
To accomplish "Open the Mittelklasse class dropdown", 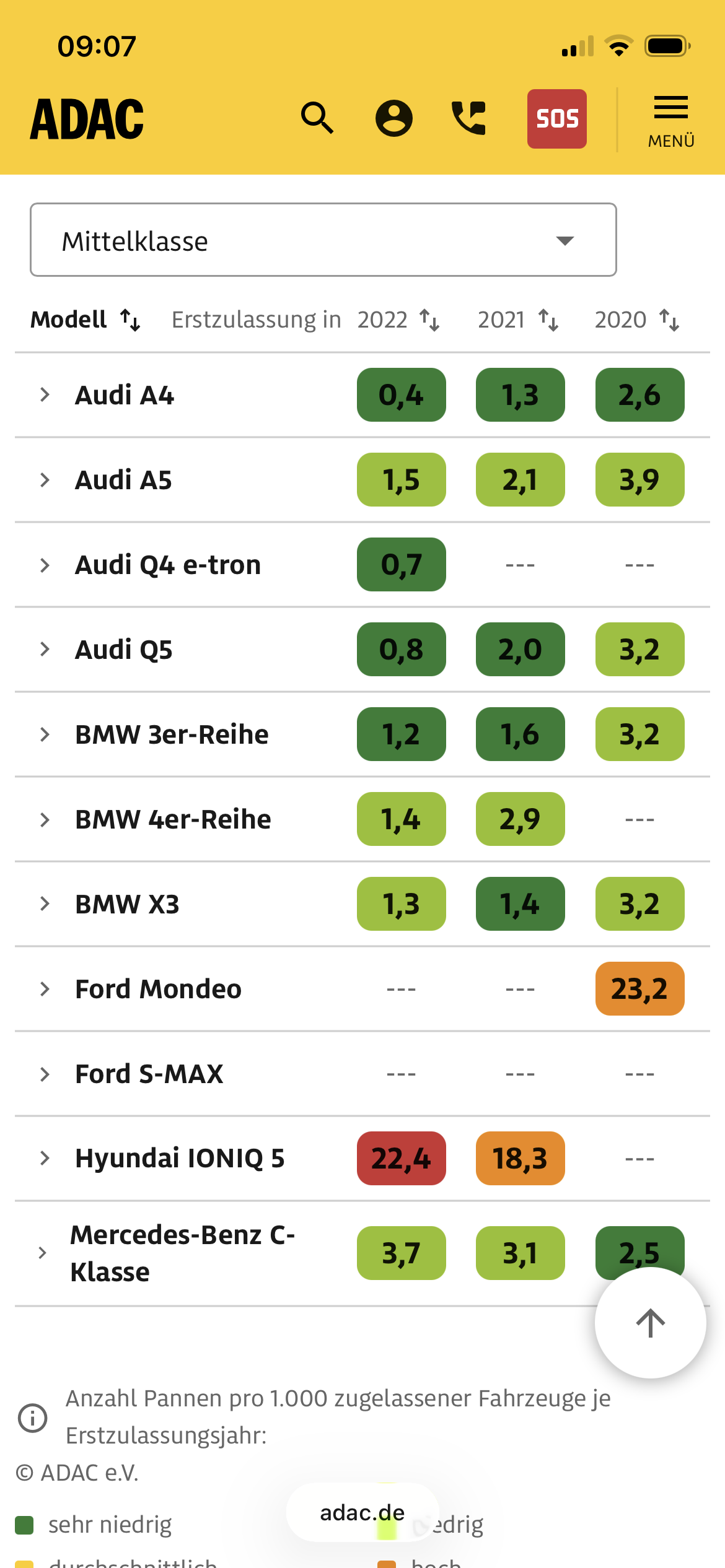I will point(323,240).
